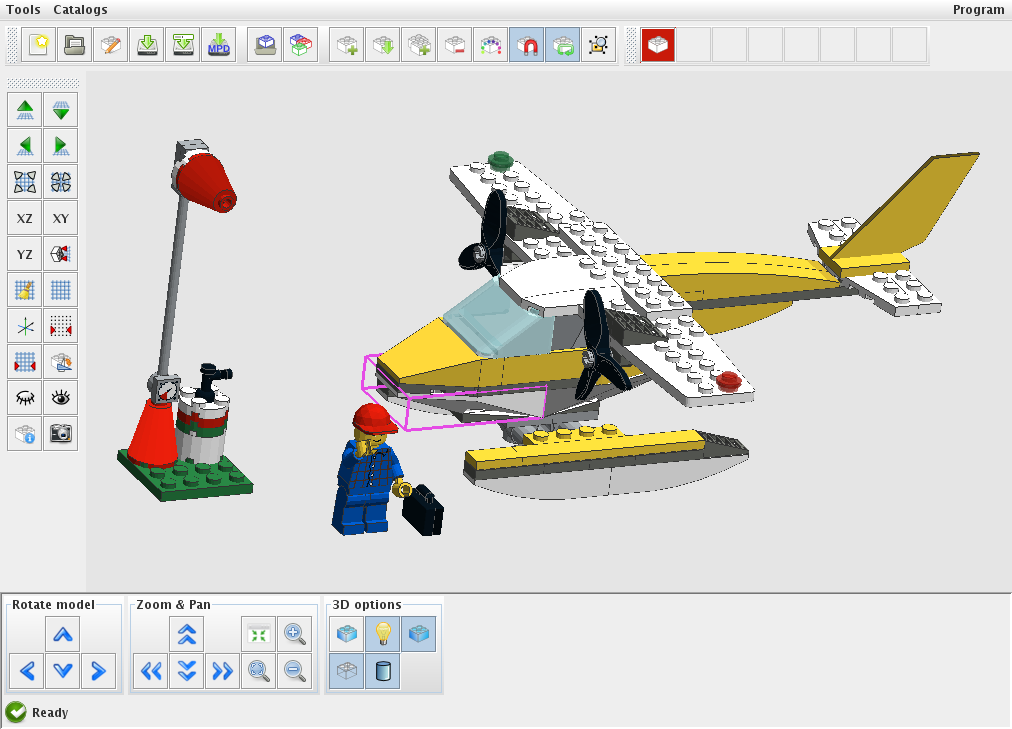Zoom in with plus magnifier
Screen dimensions: 1012x729
tap(294, 635)
